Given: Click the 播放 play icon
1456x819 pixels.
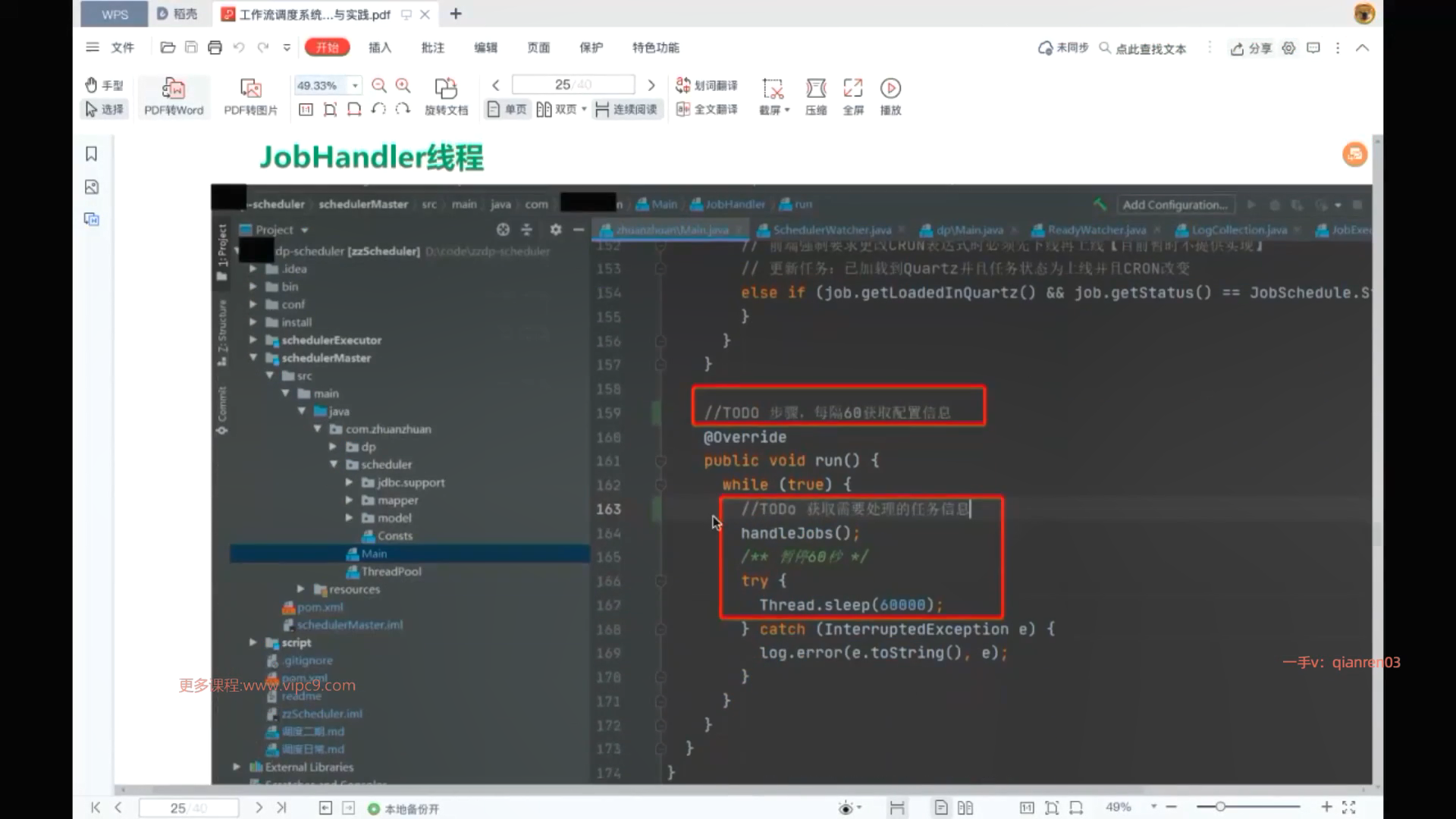Looking at the screenshot, I should coord(890,89).
